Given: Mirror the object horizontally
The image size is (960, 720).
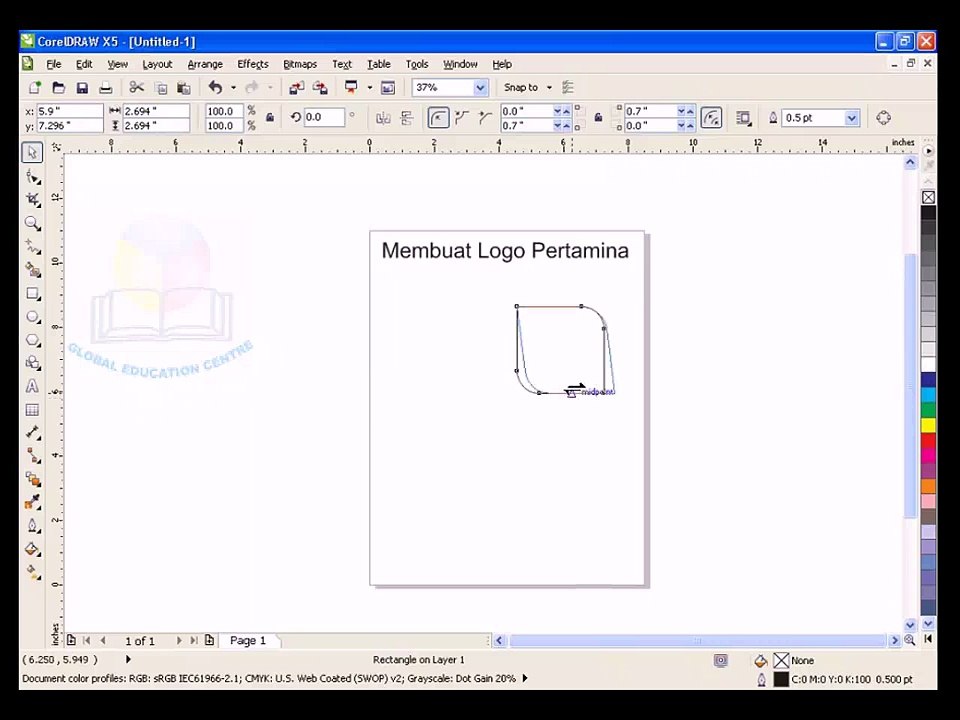Looking at the screenshot, I should (383, 118).
